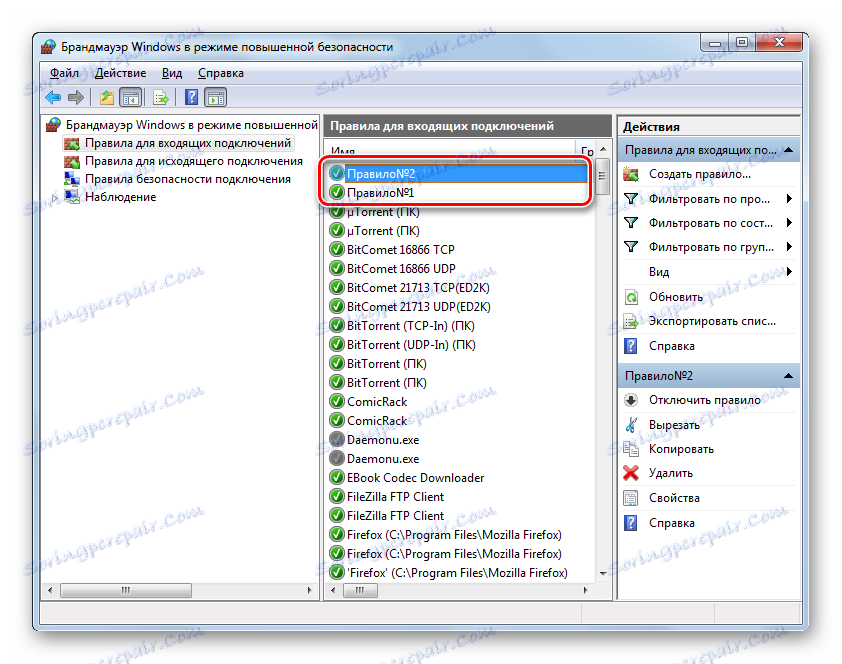This screenshot has width=842, height=664.
Task: Open the Действие menu
Action: click(120, 73)
